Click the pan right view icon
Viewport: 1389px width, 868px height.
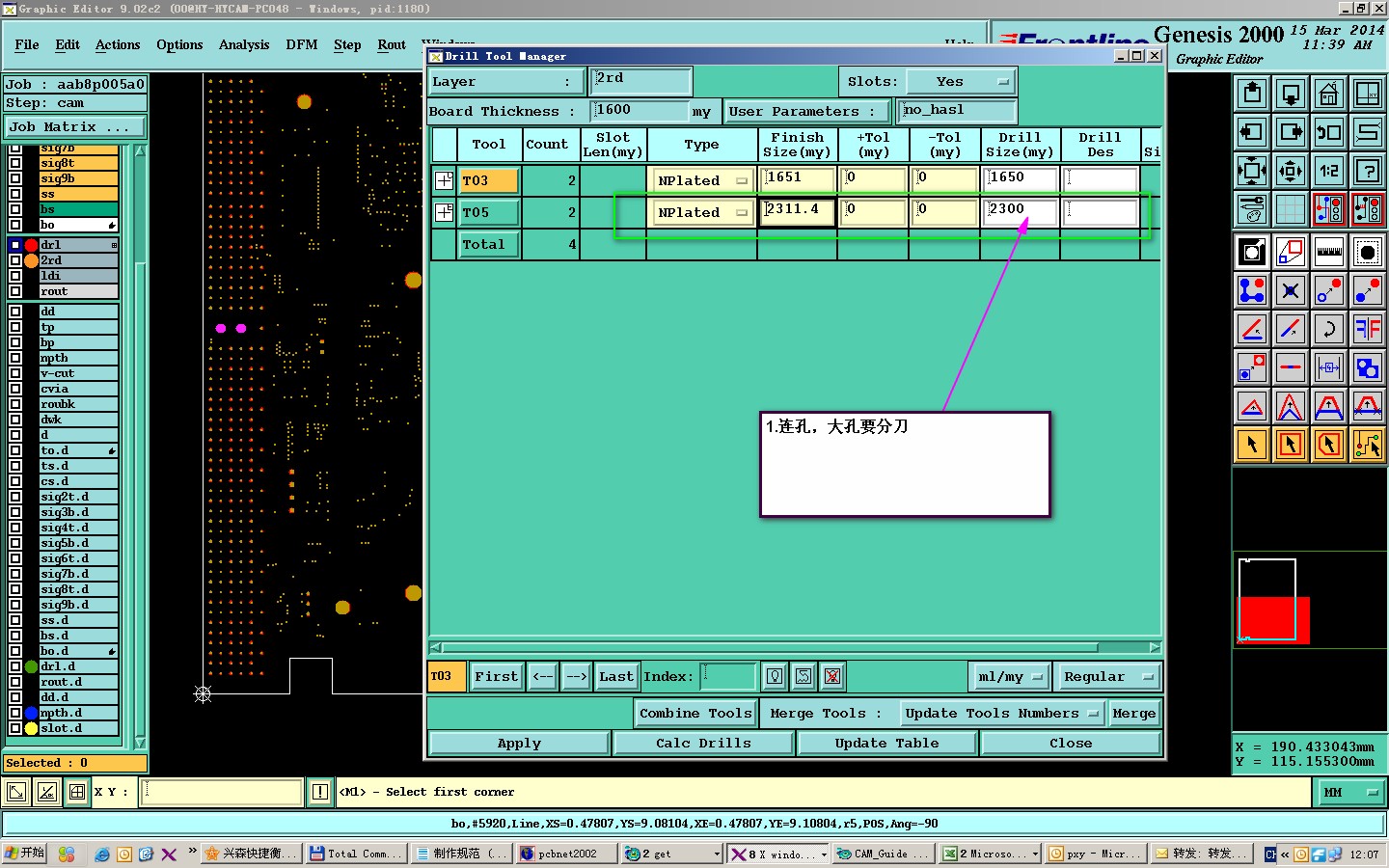tap(1291, 132)
